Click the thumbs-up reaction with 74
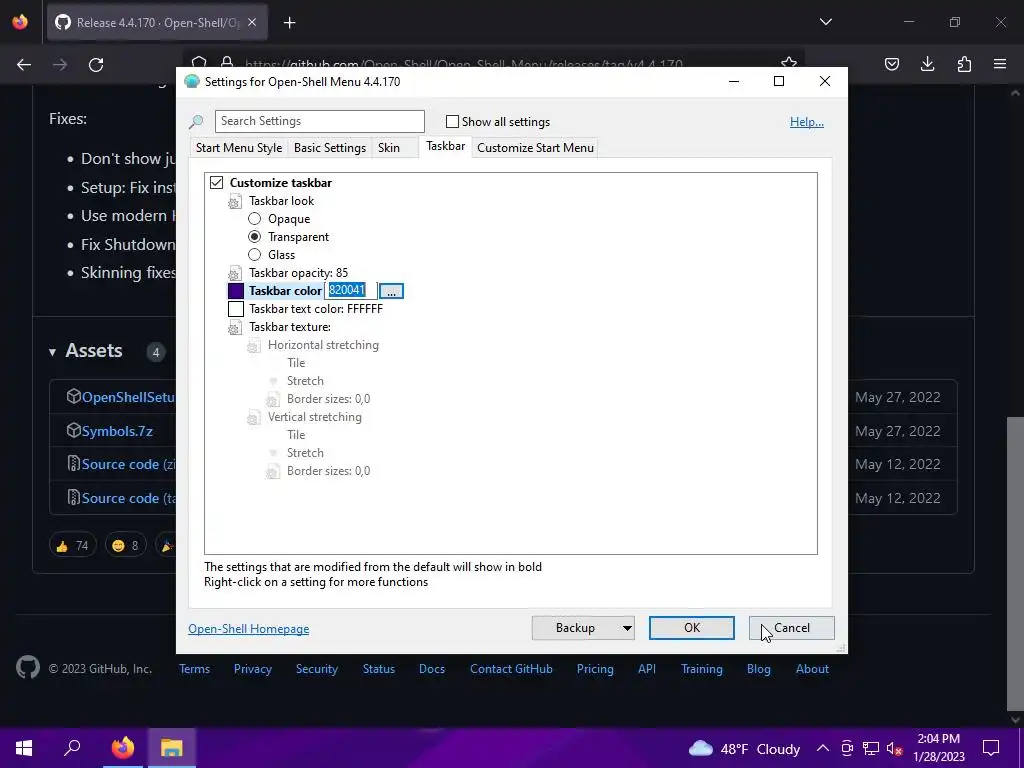Screen dimensions: 1024x768 72,545
